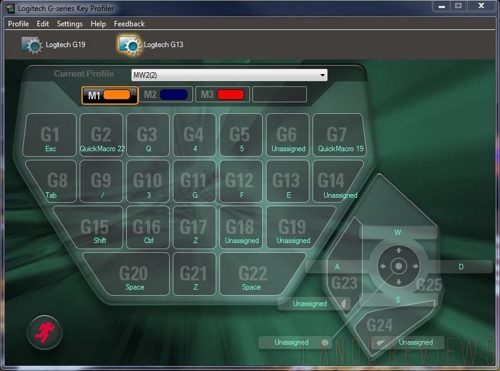Pick the M2 blue color swatch
Screen dimensions: 500x371
174,95
